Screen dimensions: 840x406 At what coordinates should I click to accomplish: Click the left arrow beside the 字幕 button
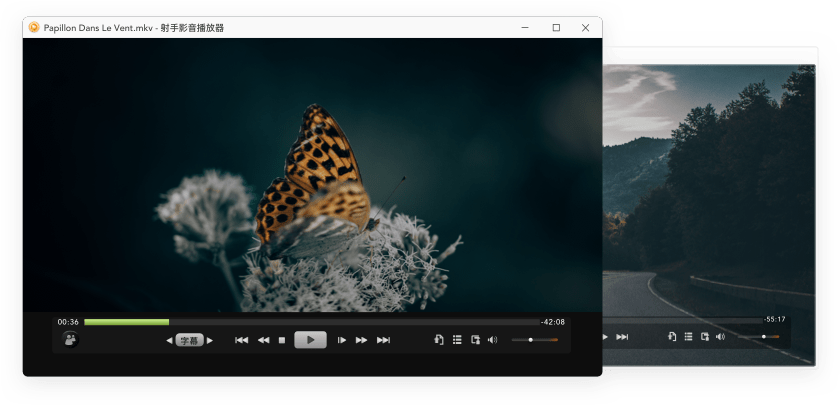[x=169, y=341]
